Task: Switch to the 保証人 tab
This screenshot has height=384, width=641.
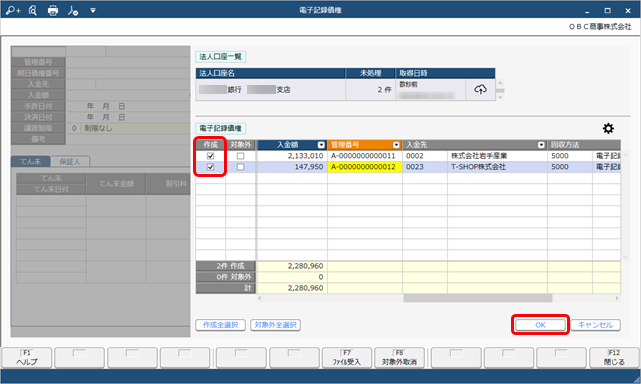Action: pos(70,162)
